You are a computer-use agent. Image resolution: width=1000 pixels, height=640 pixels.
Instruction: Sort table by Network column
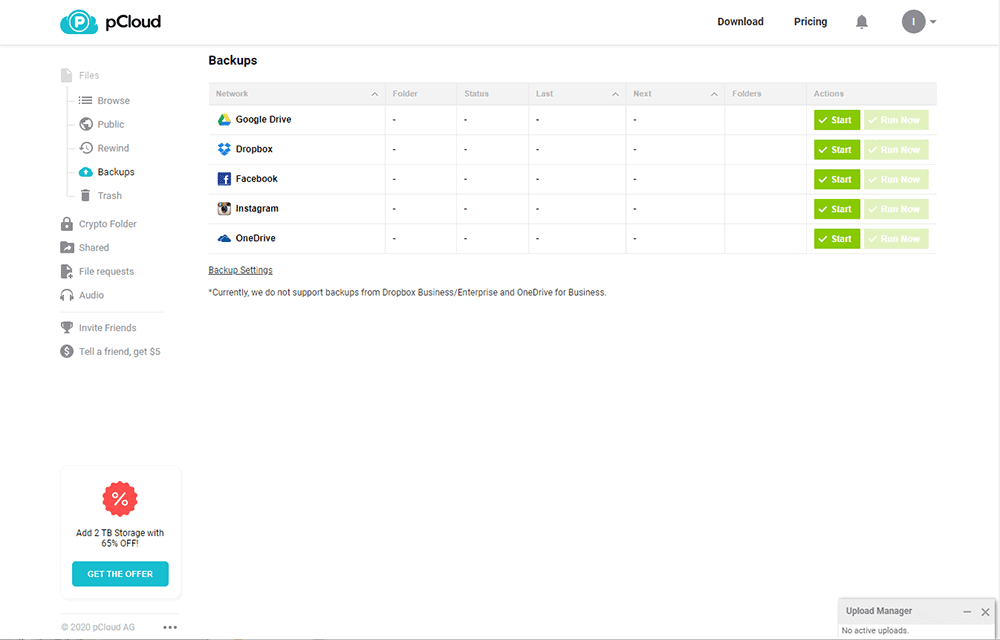coord(375,94)
